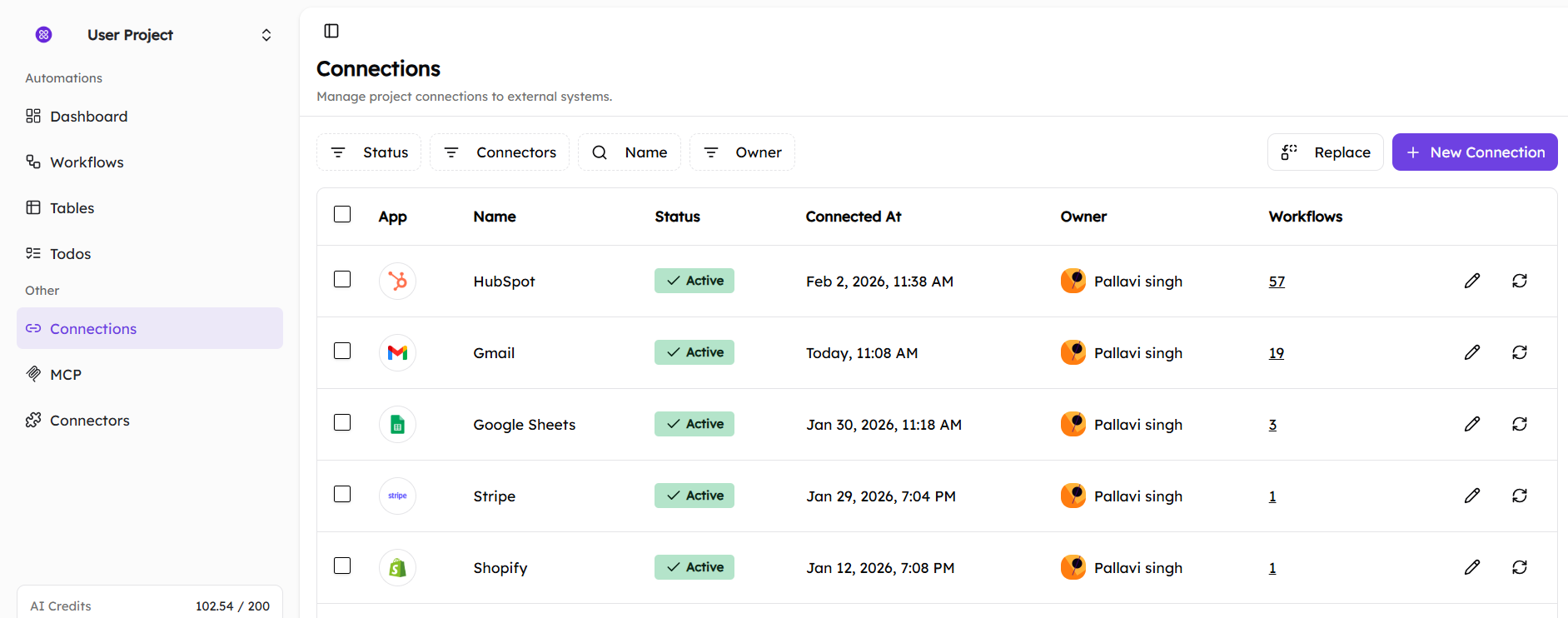The width and height of the screenshot is (1568, 618).
Task: Select all connections with header checkbox
Action: click(342, 214)
